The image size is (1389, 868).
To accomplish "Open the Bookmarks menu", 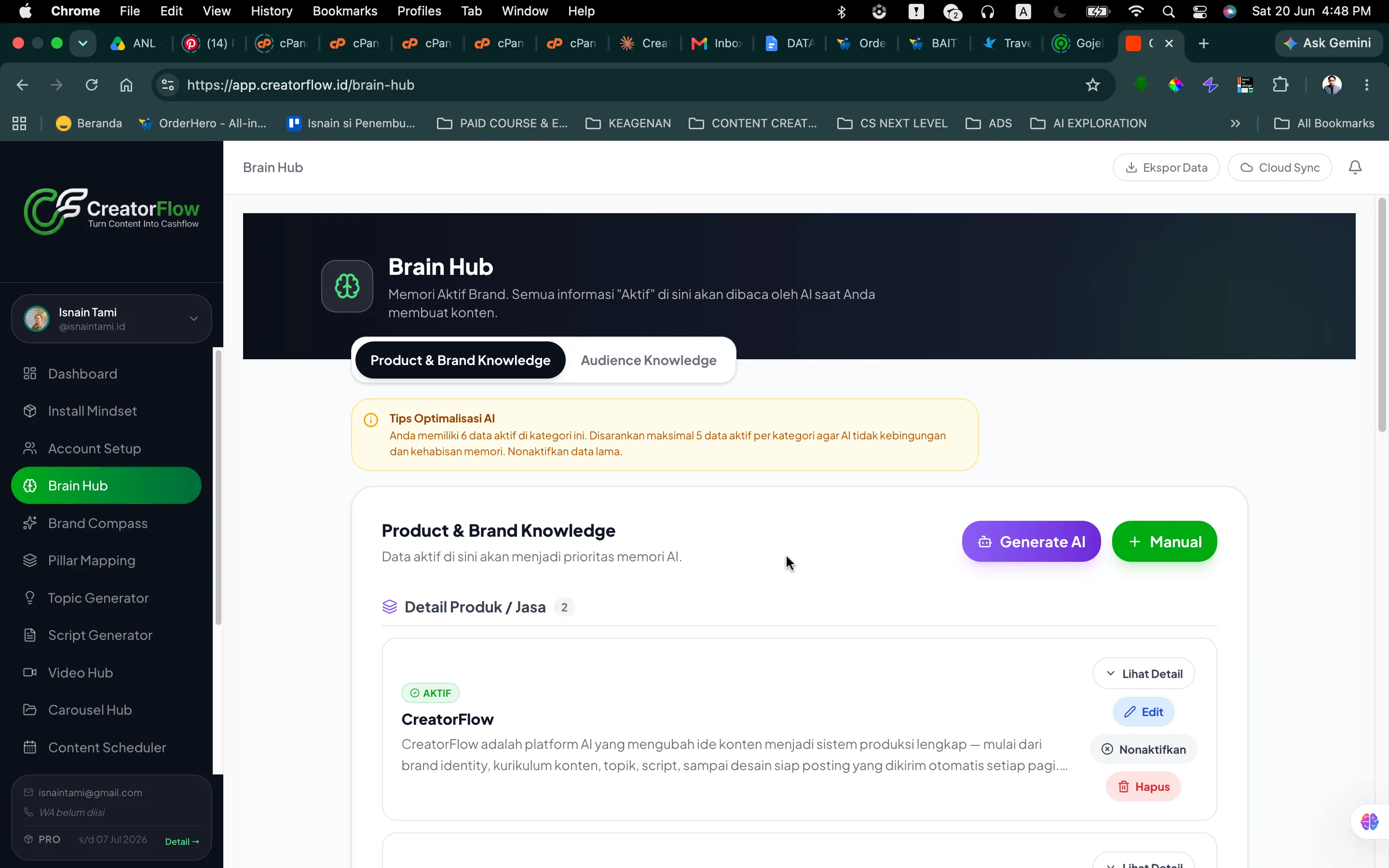I will [345, 12].
